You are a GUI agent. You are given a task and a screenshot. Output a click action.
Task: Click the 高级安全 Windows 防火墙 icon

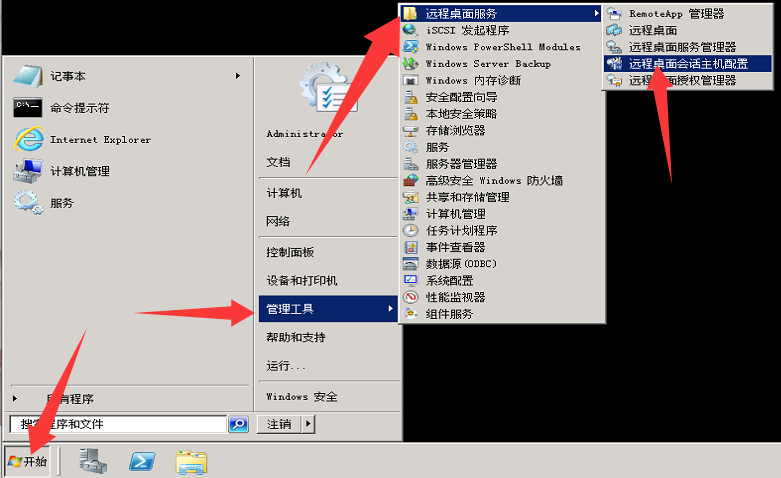411,180
